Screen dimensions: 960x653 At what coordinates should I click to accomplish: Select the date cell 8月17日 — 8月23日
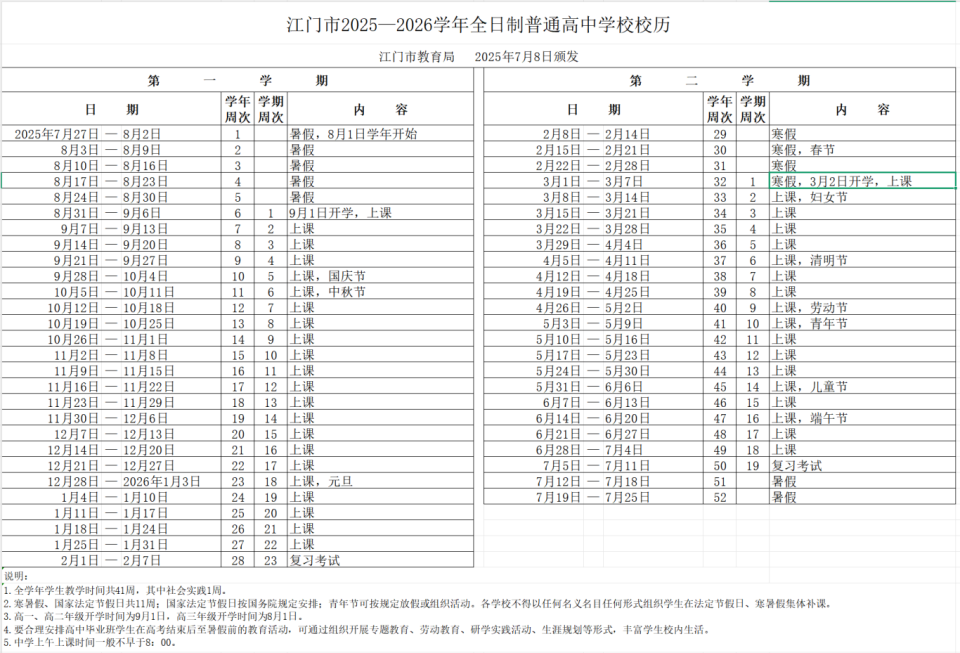111,181
